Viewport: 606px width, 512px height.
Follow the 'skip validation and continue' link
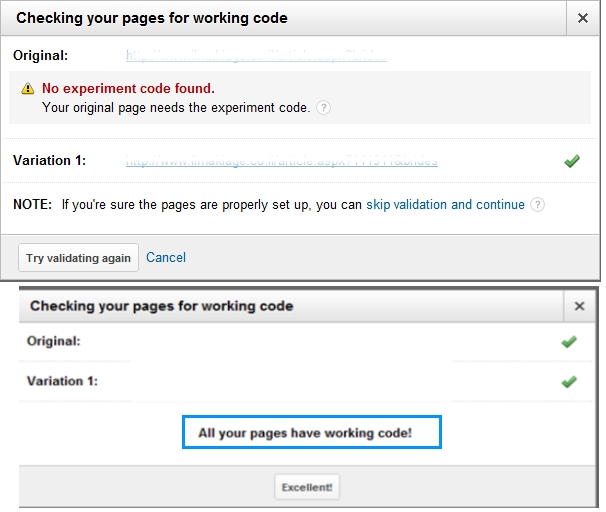point(445,205)
